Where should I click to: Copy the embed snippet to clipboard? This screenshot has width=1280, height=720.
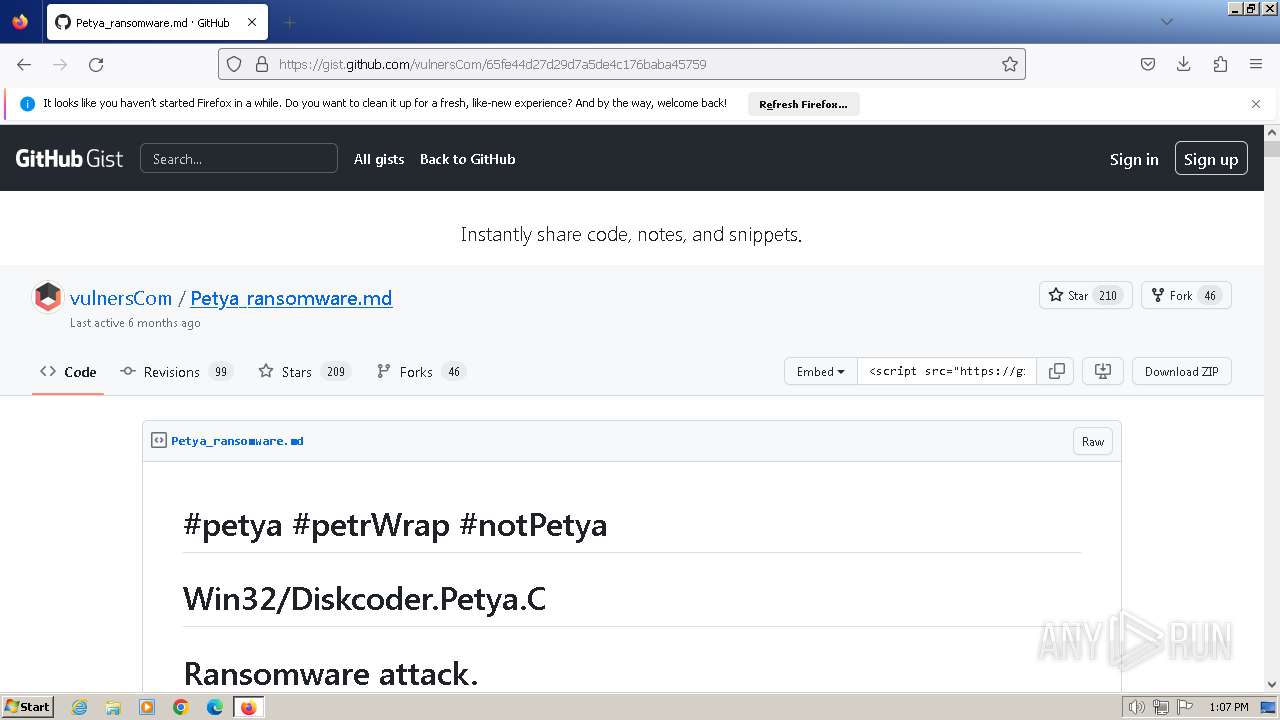pyautogui.click(x=1056, y=371)
